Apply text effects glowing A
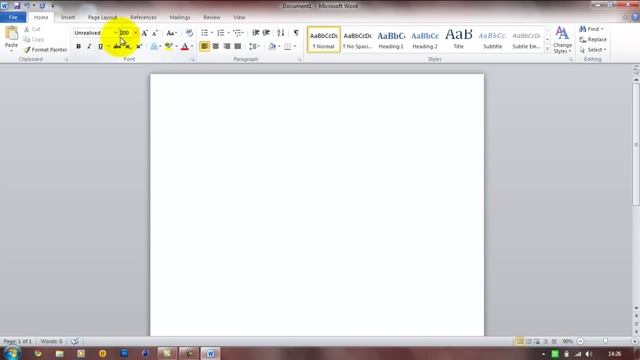The width and height of the screenshot is (640, 360). (x=154, y=47)
